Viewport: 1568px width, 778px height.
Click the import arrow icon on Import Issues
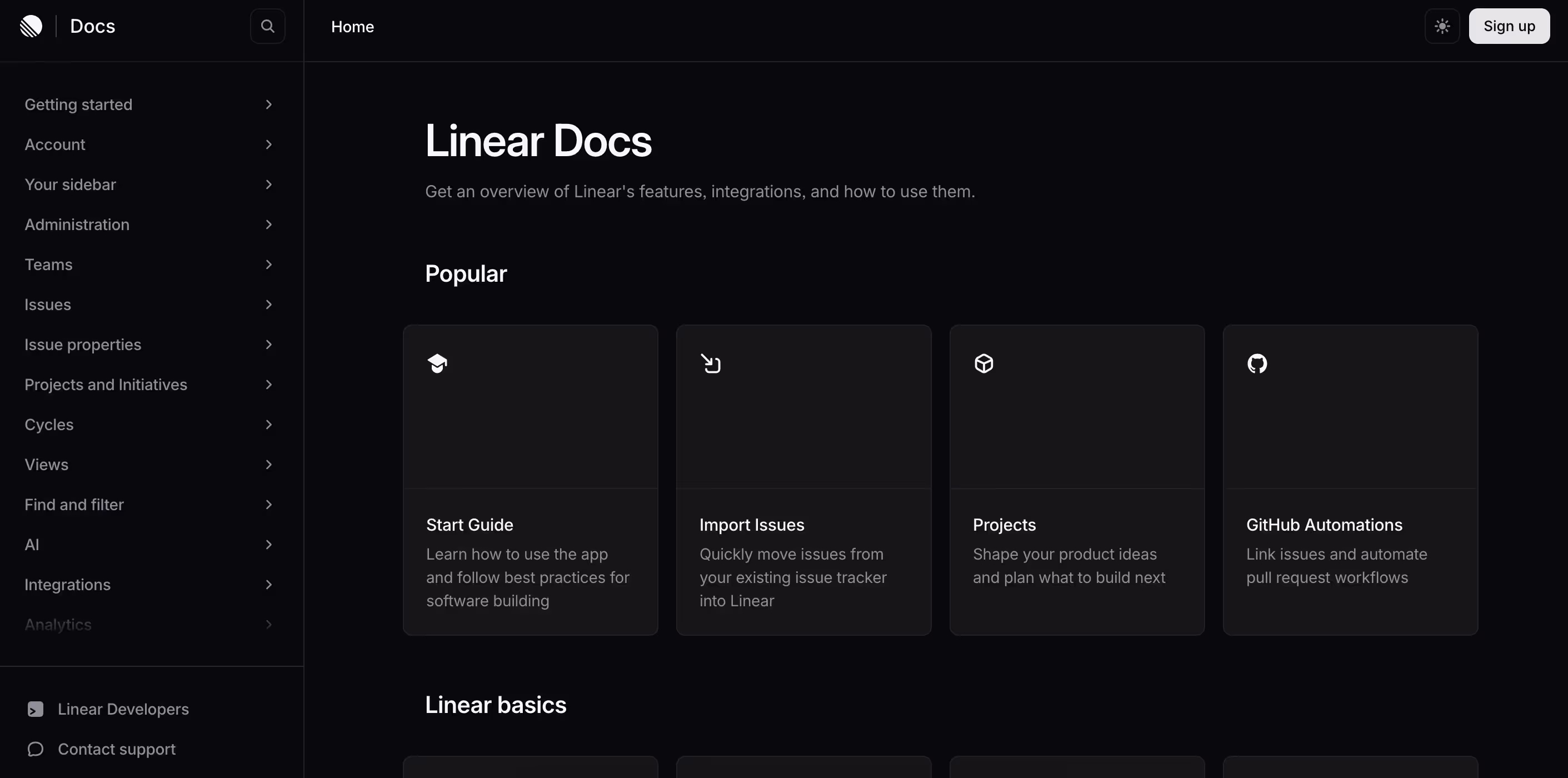pyautogui.click(x=711, y=363)
